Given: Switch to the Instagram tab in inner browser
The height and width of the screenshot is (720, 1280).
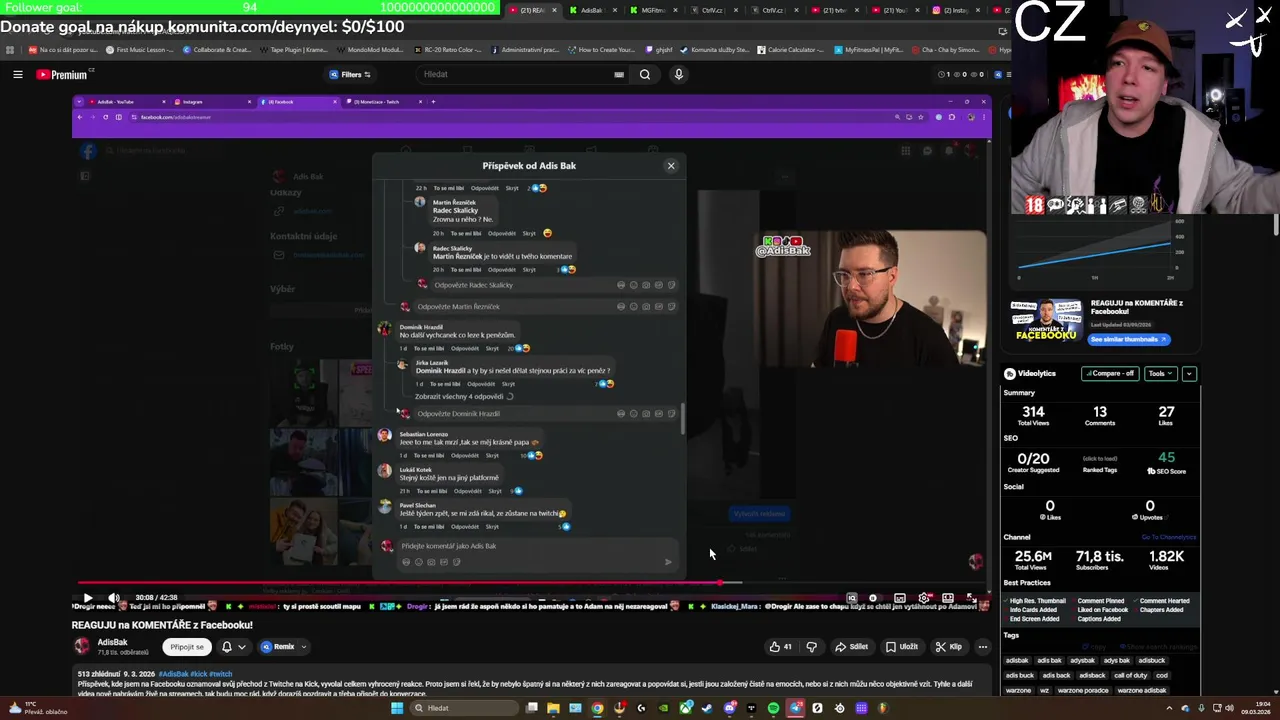Looking at the screenshot, I should [212, 102].
